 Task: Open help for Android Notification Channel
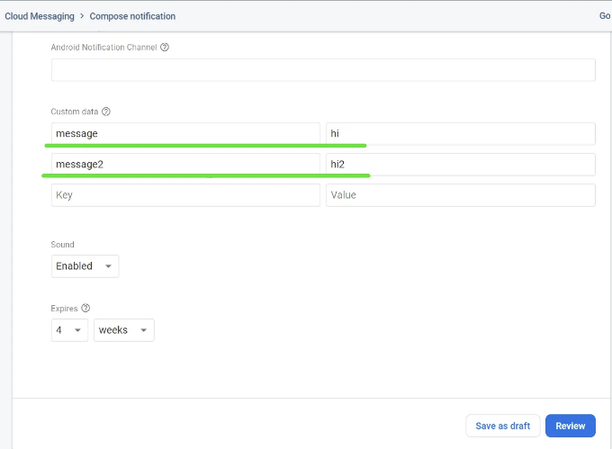click(165, 47)
